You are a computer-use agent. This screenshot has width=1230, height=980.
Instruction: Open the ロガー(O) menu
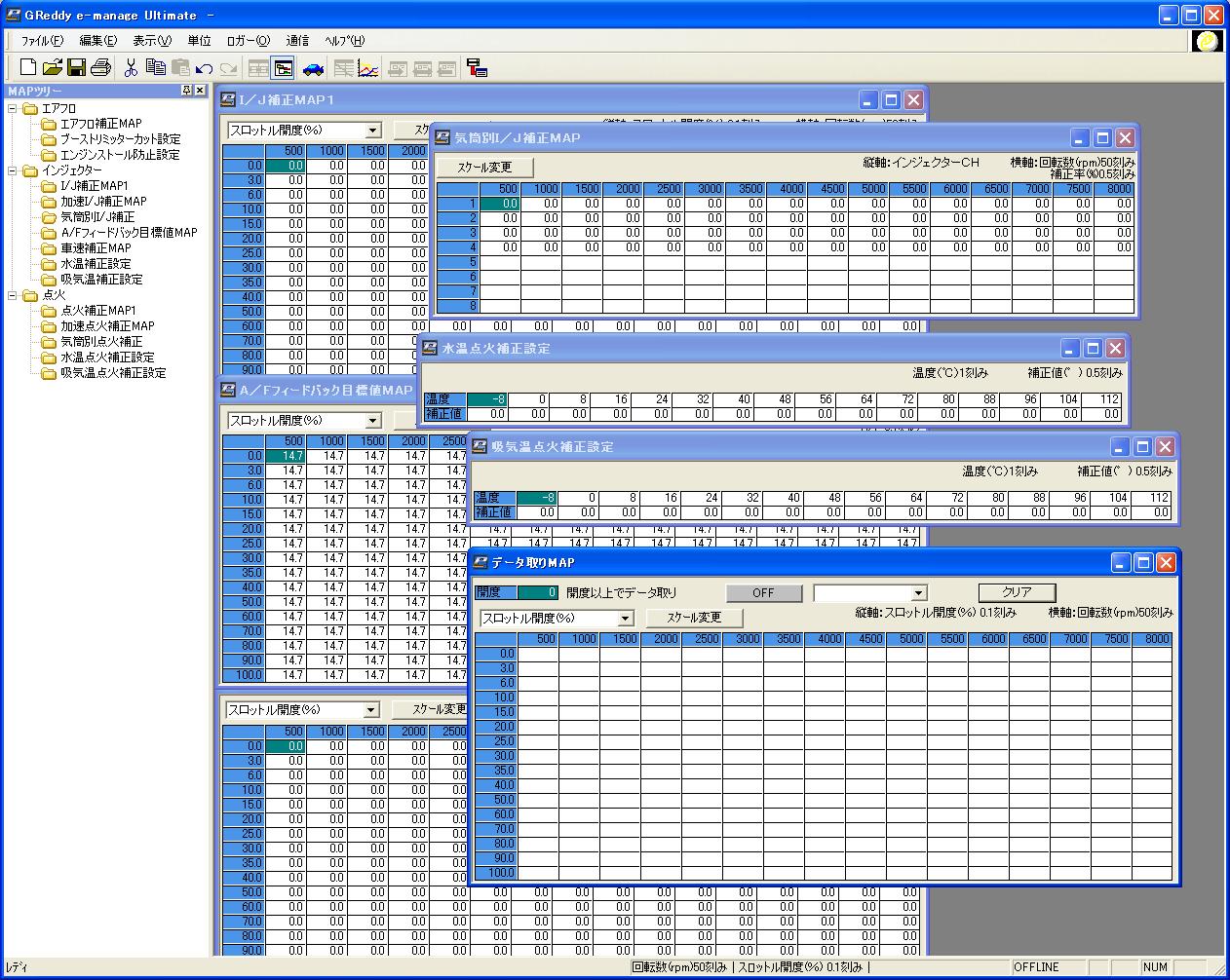[248, 41]
